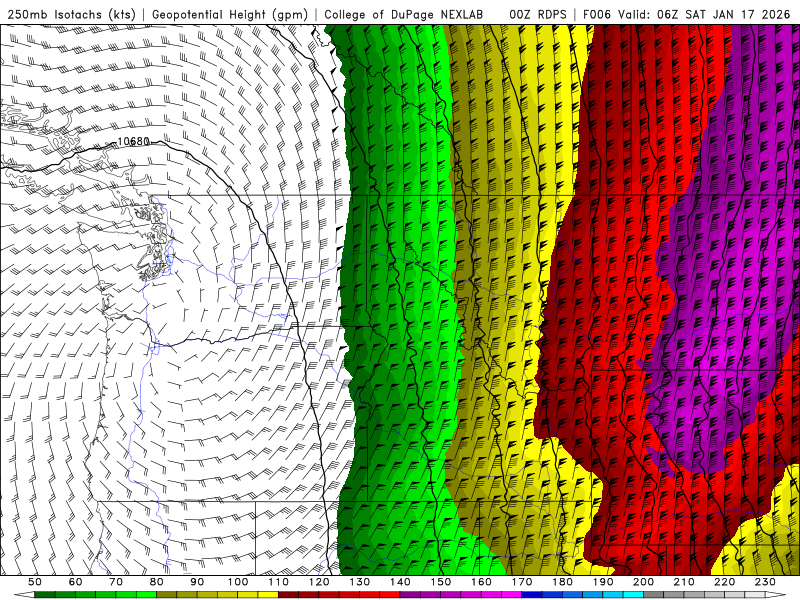
Task: Click the 'Geopotential Height (gpm)' title text
Action: click(230, 14)
